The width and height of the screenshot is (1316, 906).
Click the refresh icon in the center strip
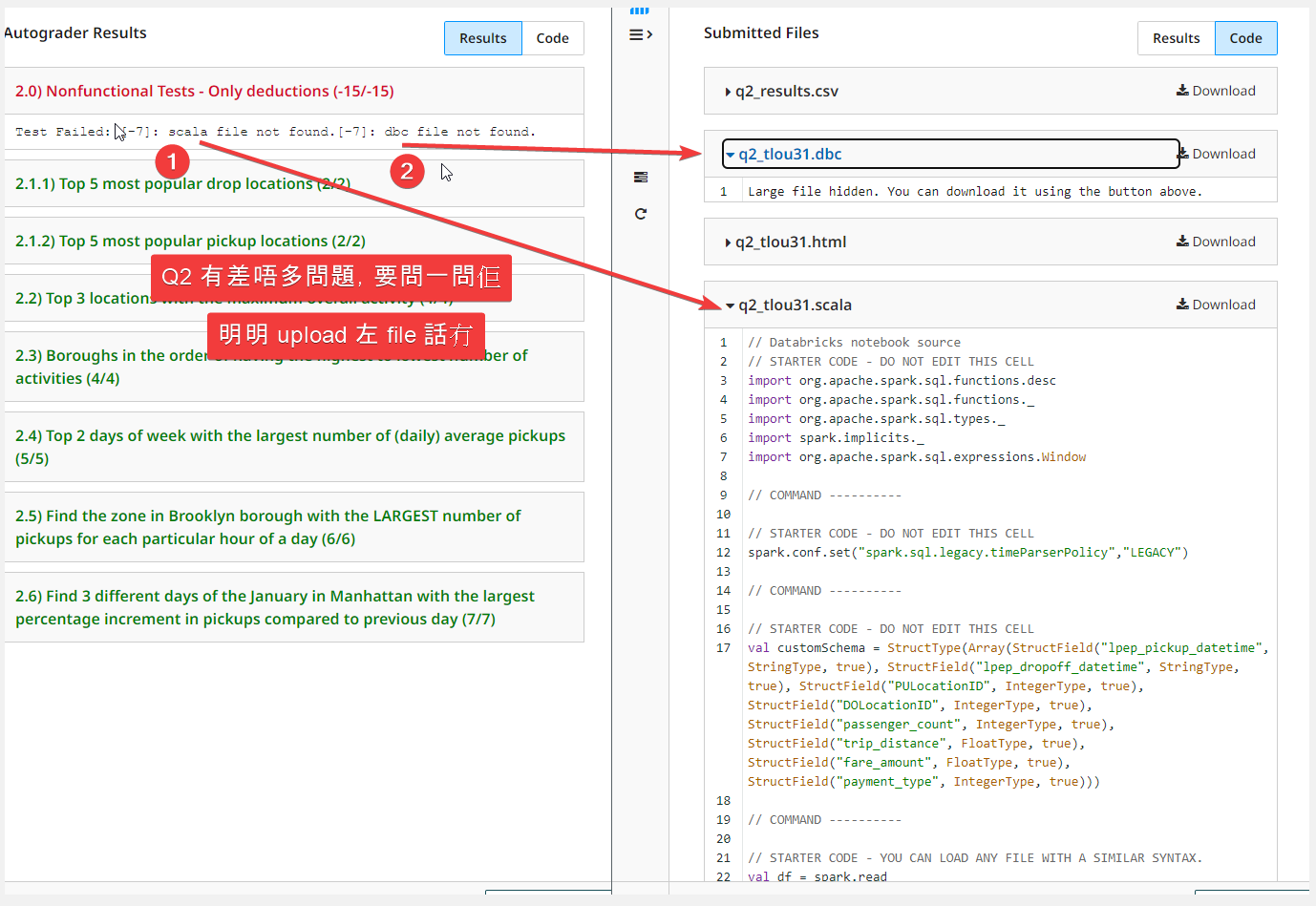coord(641,214)
